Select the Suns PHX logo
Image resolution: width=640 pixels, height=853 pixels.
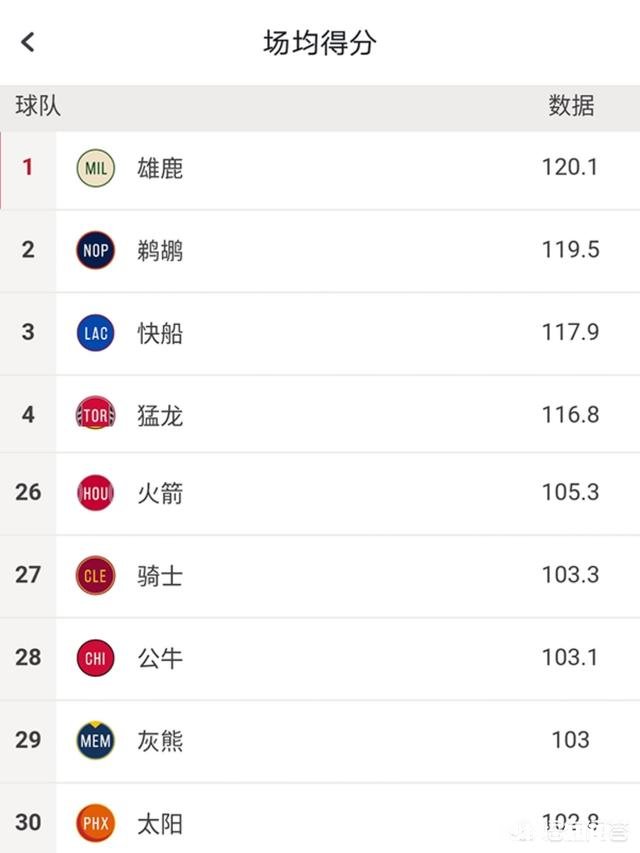coord(94,823)
